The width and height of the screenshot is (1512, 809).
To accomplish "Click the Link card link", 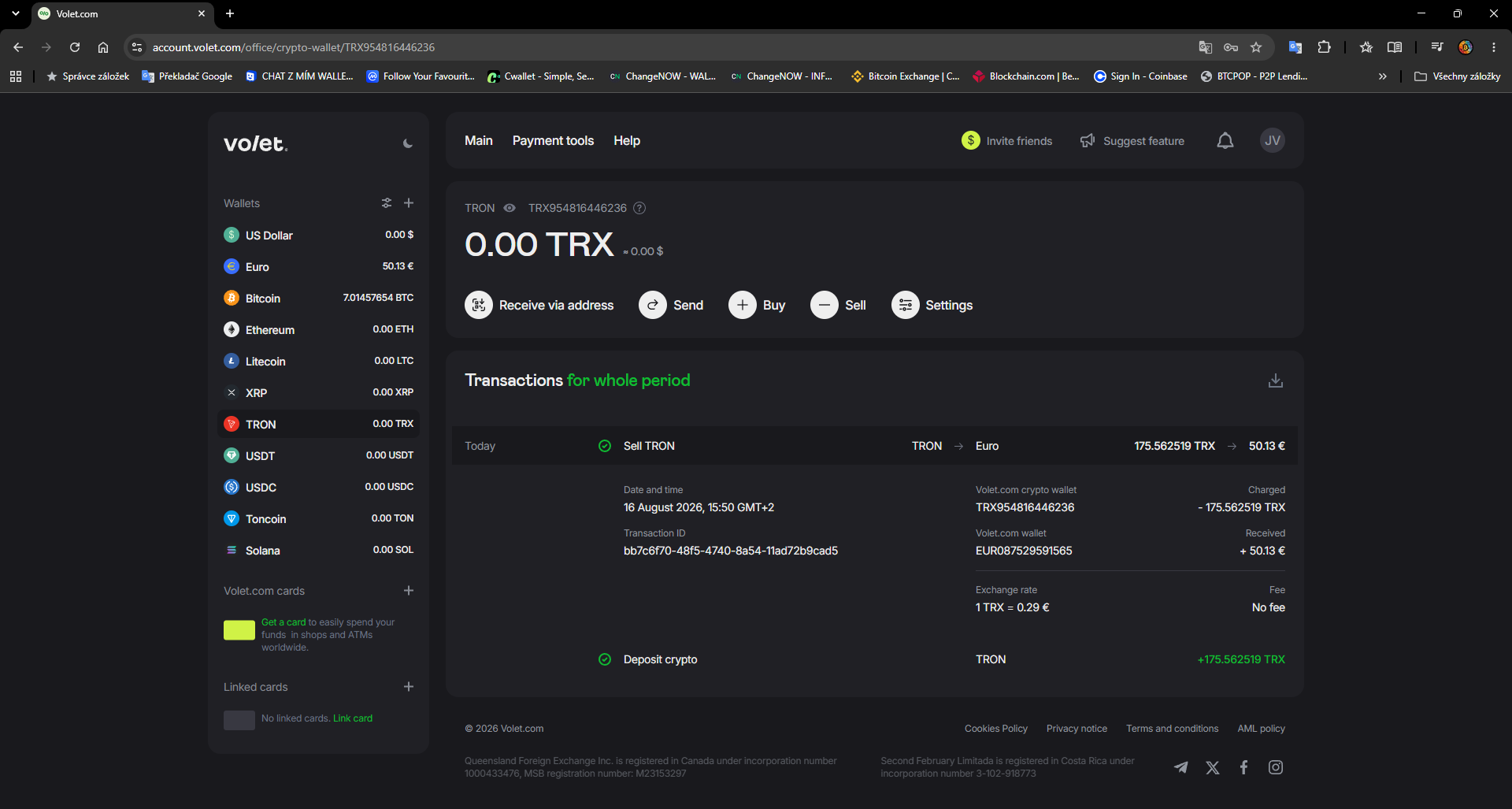I will [353, 718].
